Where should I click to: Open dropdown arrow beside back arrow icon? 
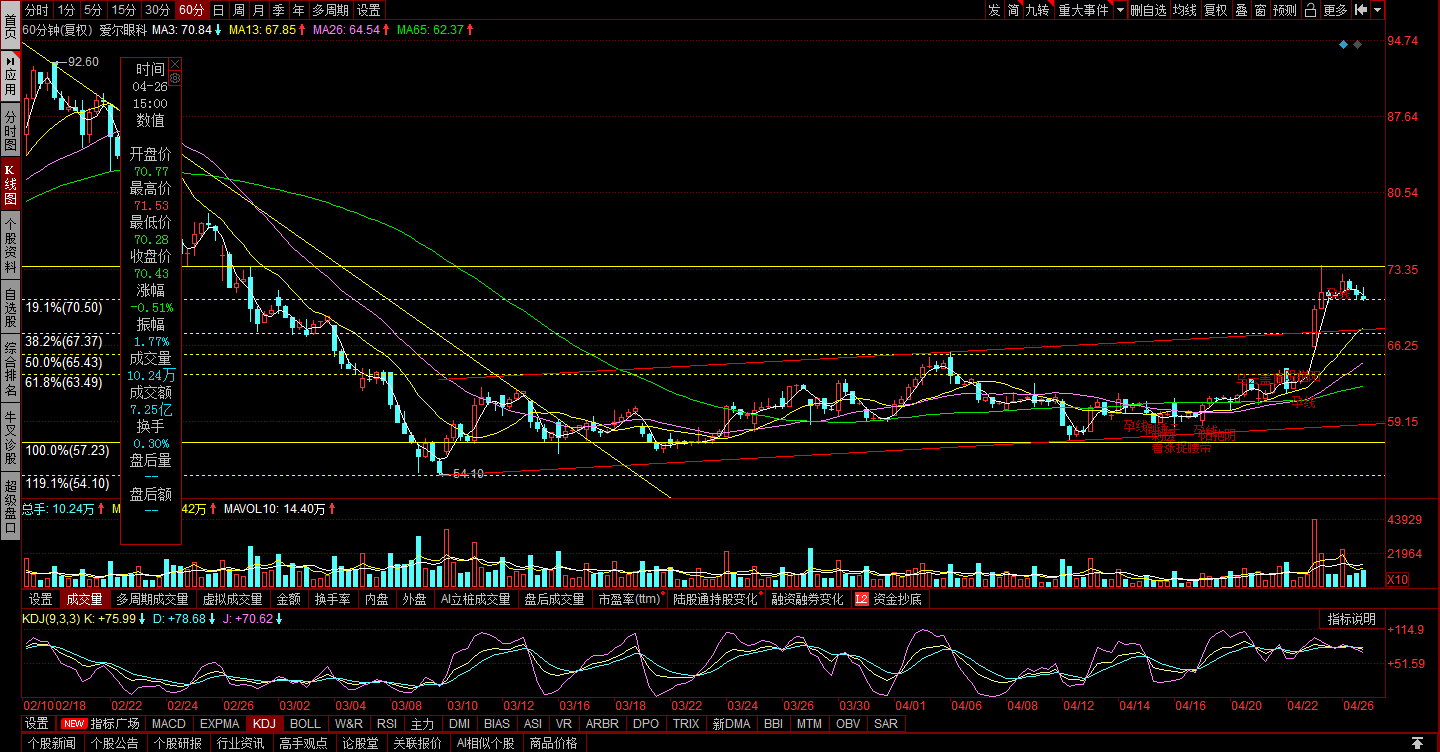pos(1377,10)
